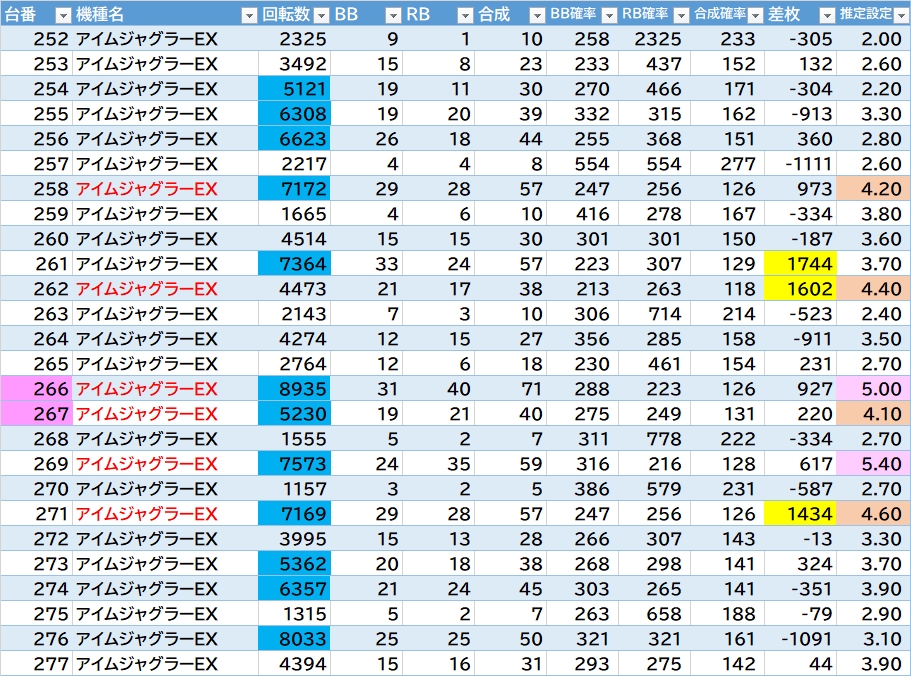The image size is (911, 676).
Task: Select the RB確率 2325 cell in row 252
Action: click(x=655, y=39)
